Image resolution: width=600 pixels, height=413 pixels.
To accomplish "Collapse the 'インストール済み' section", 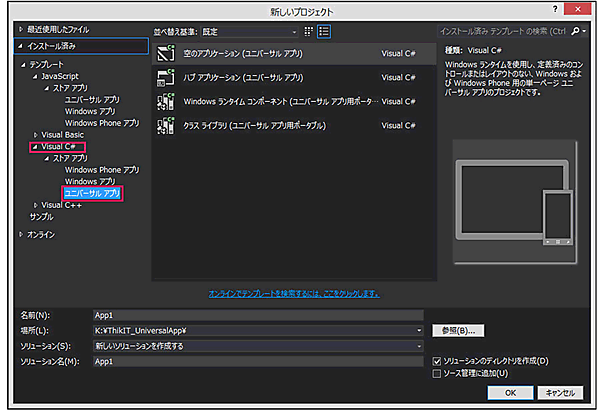I will tap(21, 46).
